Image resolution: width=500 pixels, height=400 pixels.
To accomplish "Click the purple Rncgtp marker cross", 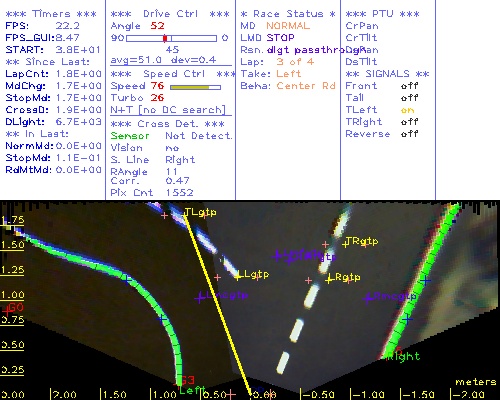I will [x=368, y=298].
